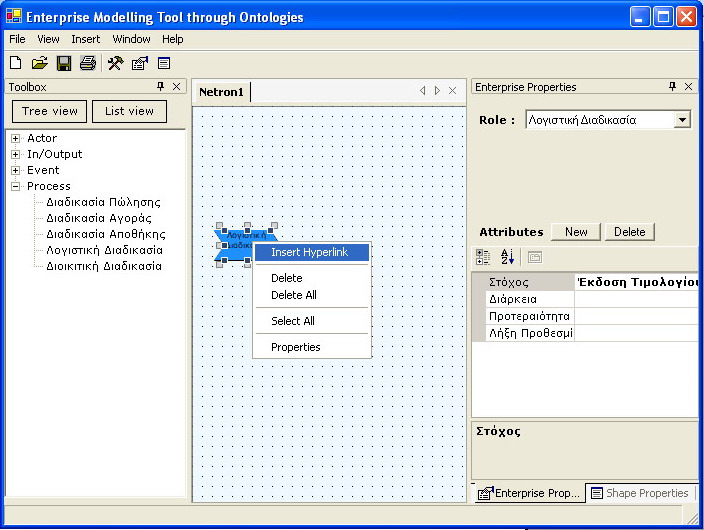Expand the In/Output tree node
This screenshot has height=530, width=704.
coord(15,155)
